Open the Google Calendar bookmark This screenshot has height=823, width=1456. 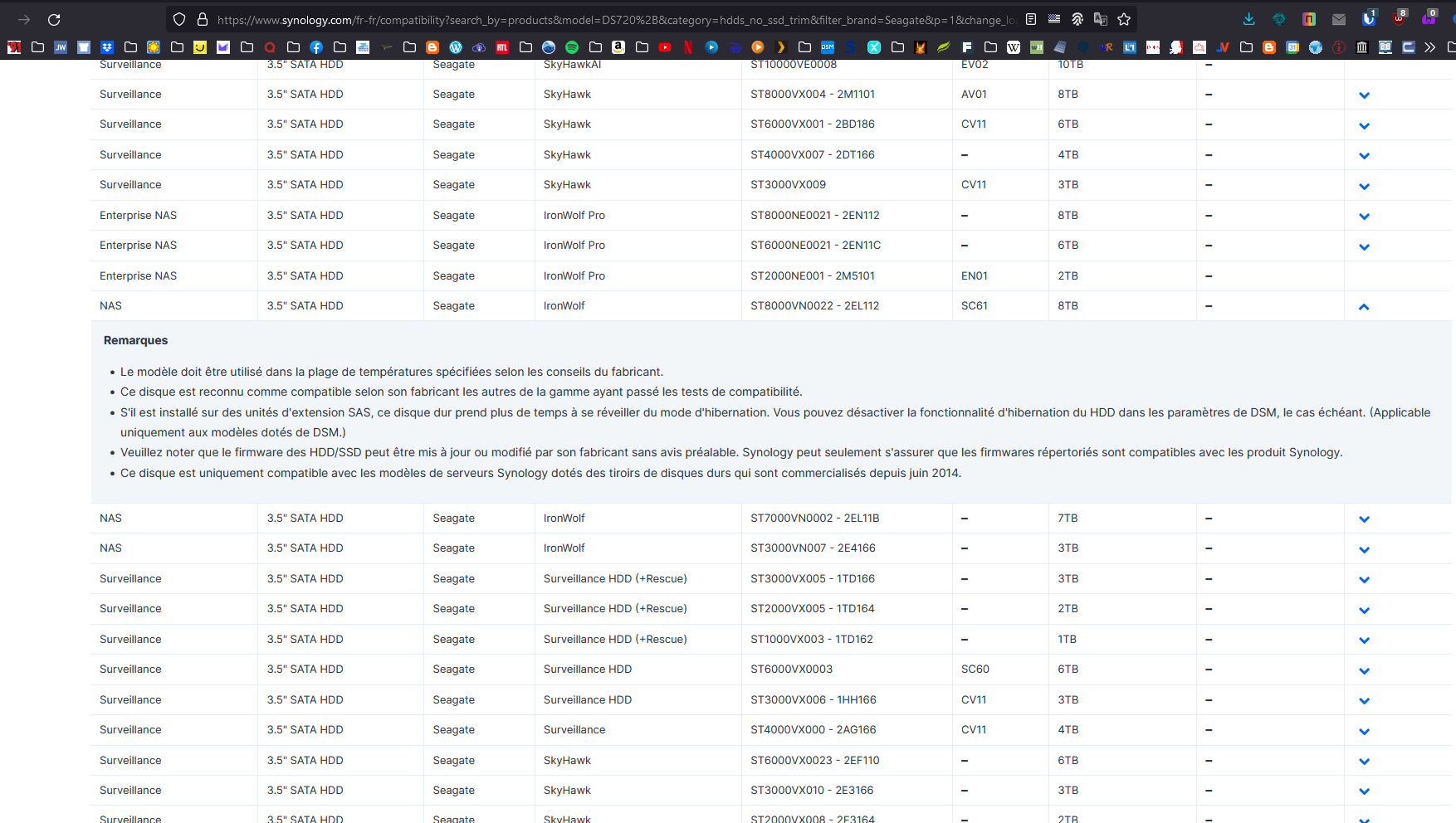coord(1292,47)
